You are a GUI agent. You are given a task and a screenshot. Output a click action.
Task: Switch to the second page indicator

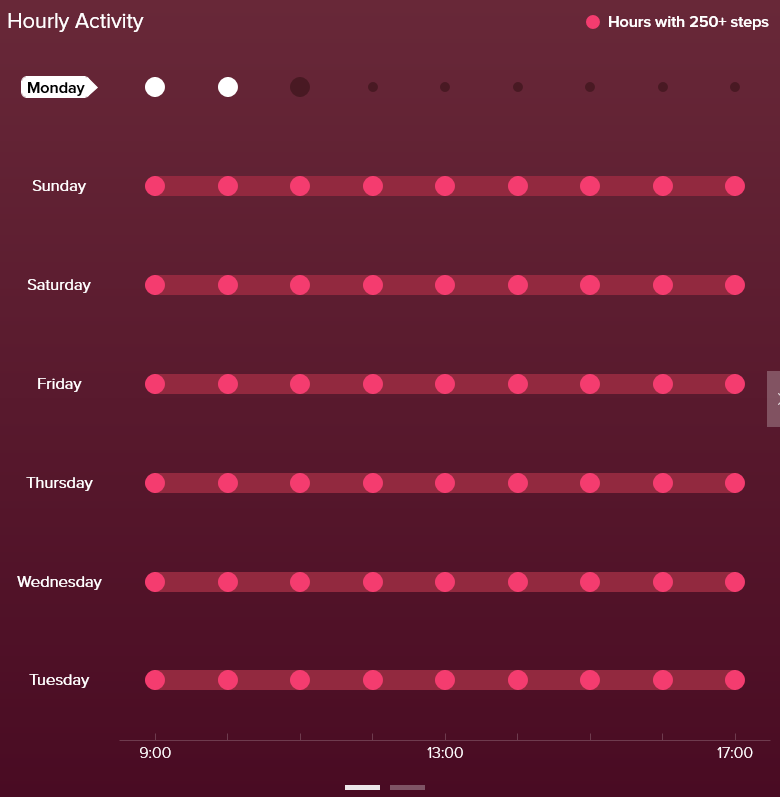coord(407,788)
